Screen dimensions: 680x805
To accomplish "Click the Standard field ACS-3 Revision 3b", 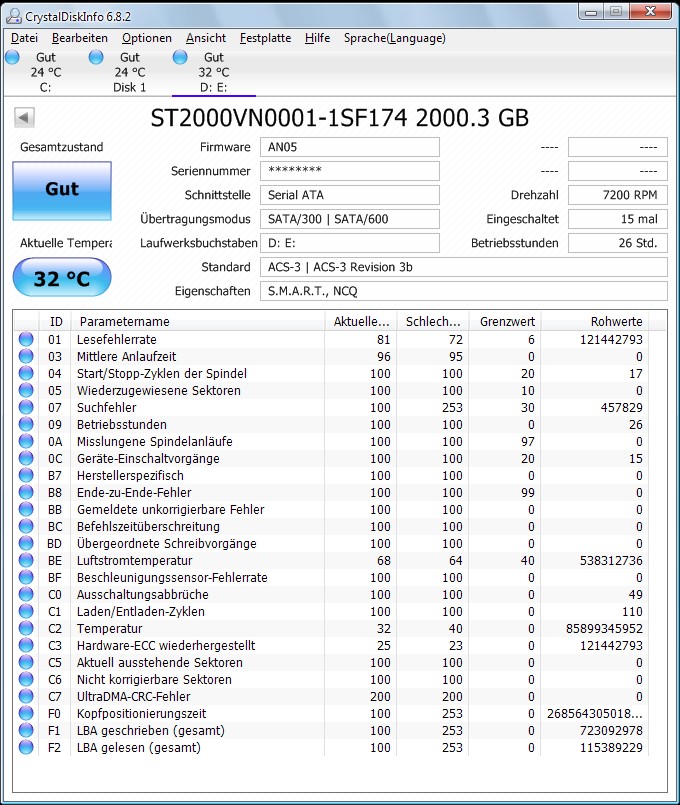I will [x=463, y=267].
